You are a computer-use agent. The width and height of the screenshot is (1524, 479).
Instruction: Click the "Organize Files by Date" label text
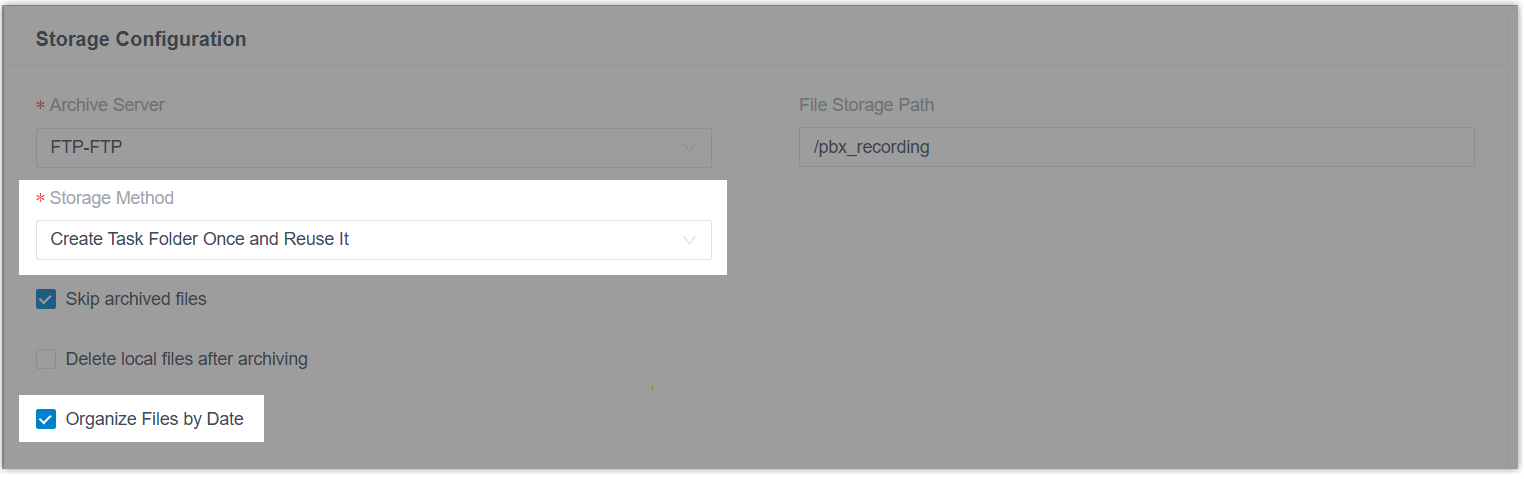154,419
